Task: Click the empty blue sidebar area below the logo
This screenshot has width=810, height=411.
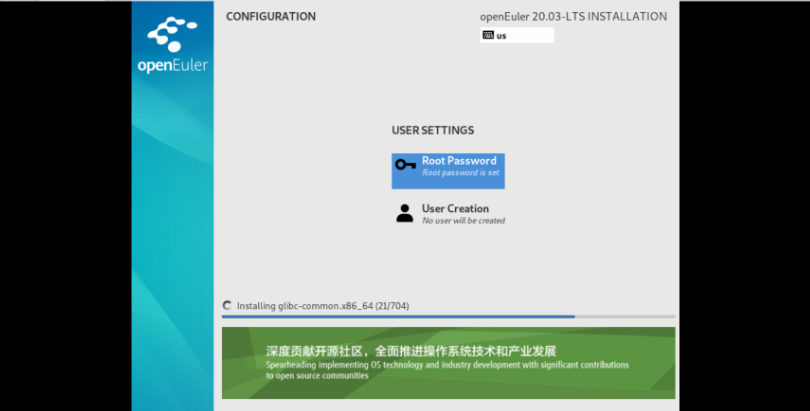Action: (172, 250)
